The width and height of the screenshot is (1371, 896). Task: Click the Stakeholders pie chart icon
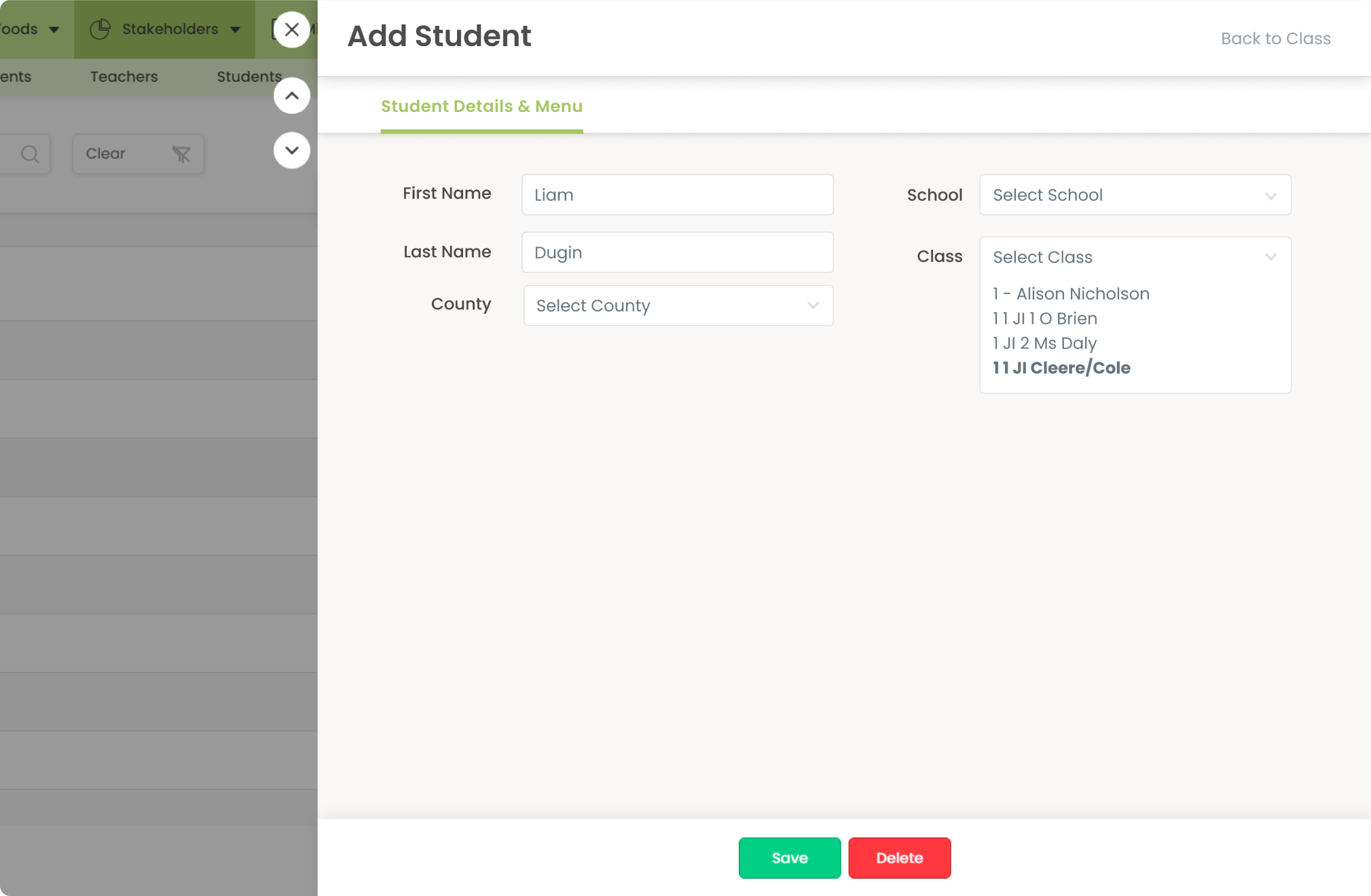(x=100, y=29)
